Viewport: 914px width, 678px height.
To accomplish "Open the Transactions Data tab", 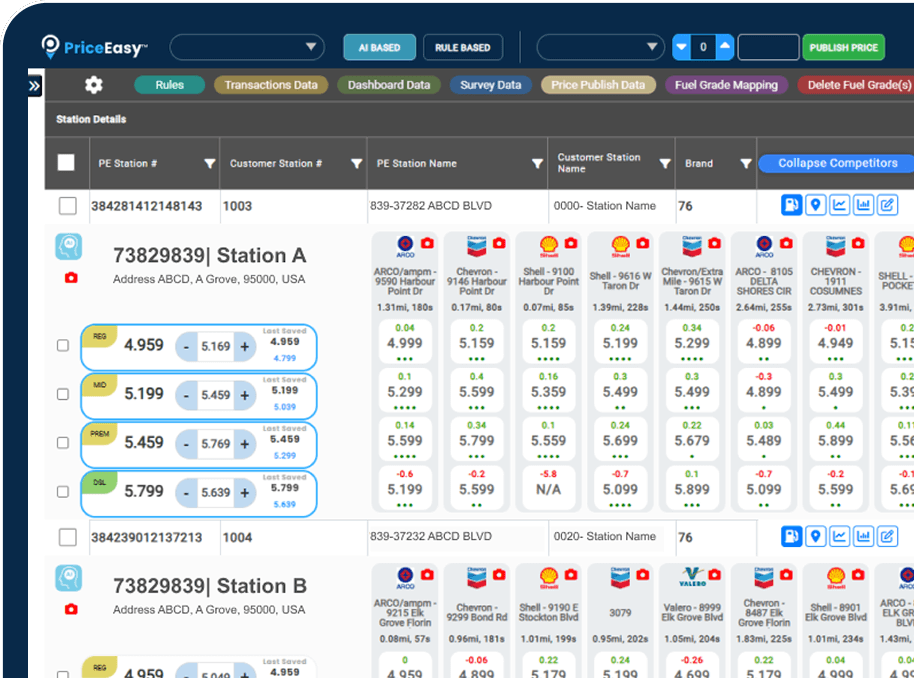I will 271,85.
